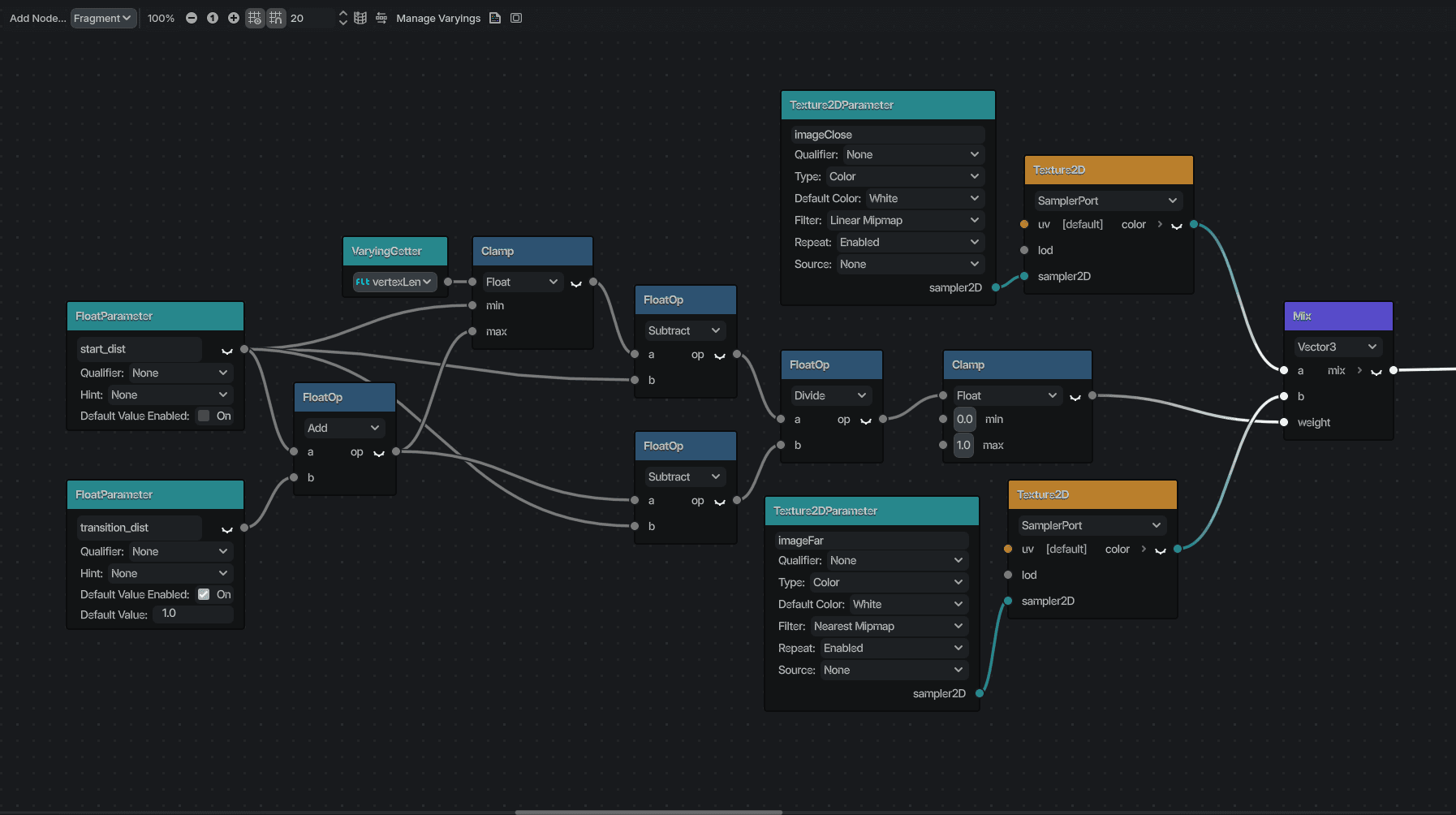Expand color output arrow on lower Texture2D
1456x815 pixels.
click(1144, 549)
